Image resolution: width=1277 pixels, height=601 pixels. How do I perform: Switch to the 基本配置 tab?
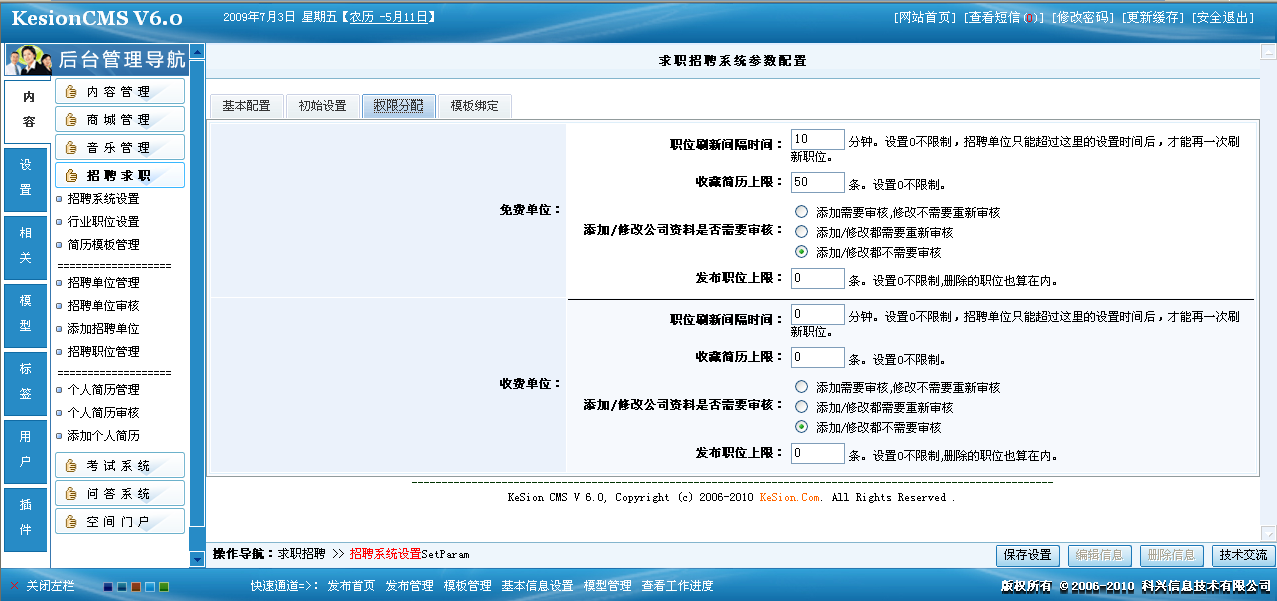click(x=245, y=104)
